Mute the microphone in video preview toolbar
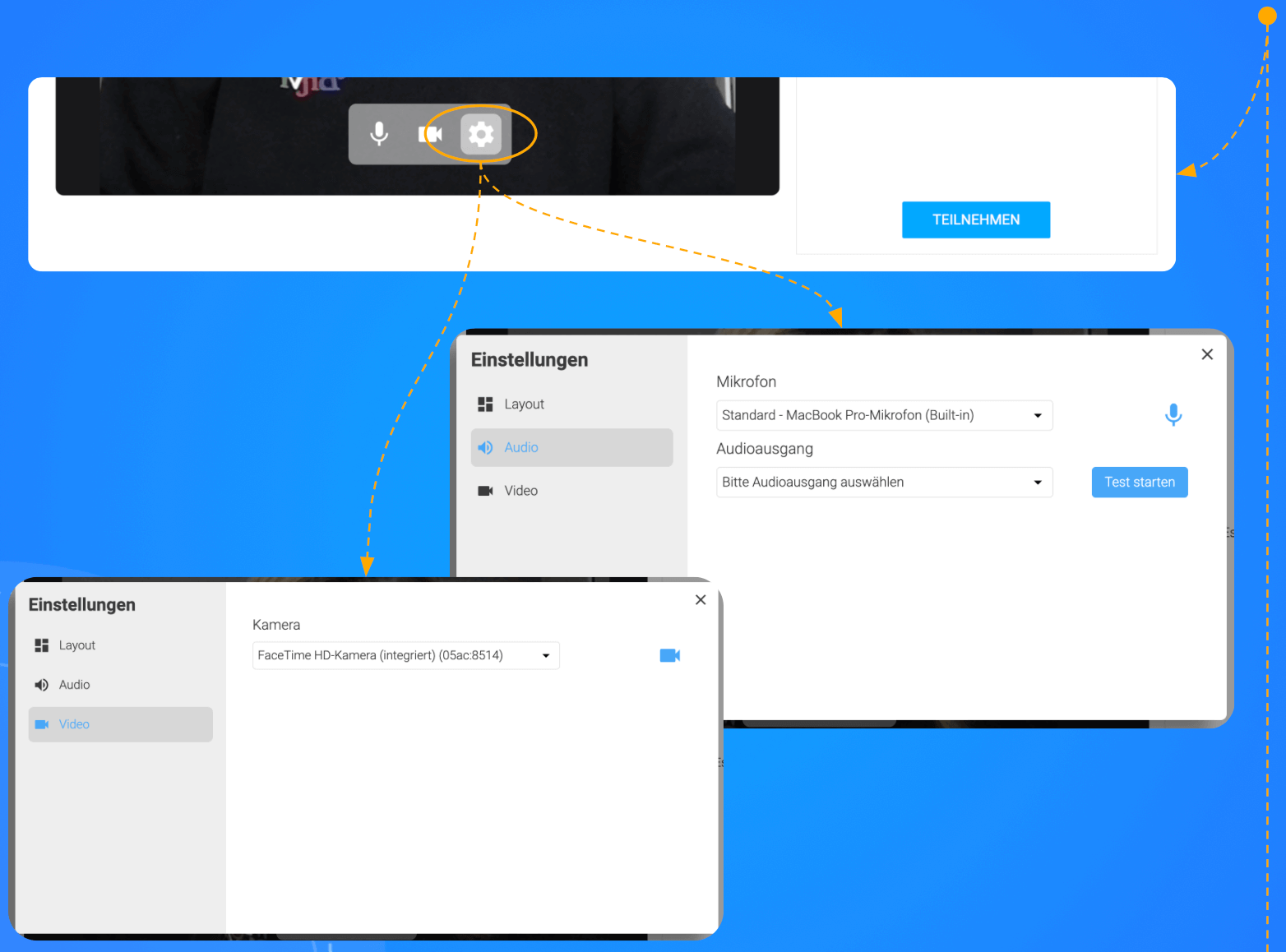This screenshot has height=952, width=1286. click(x=379, y=134)
